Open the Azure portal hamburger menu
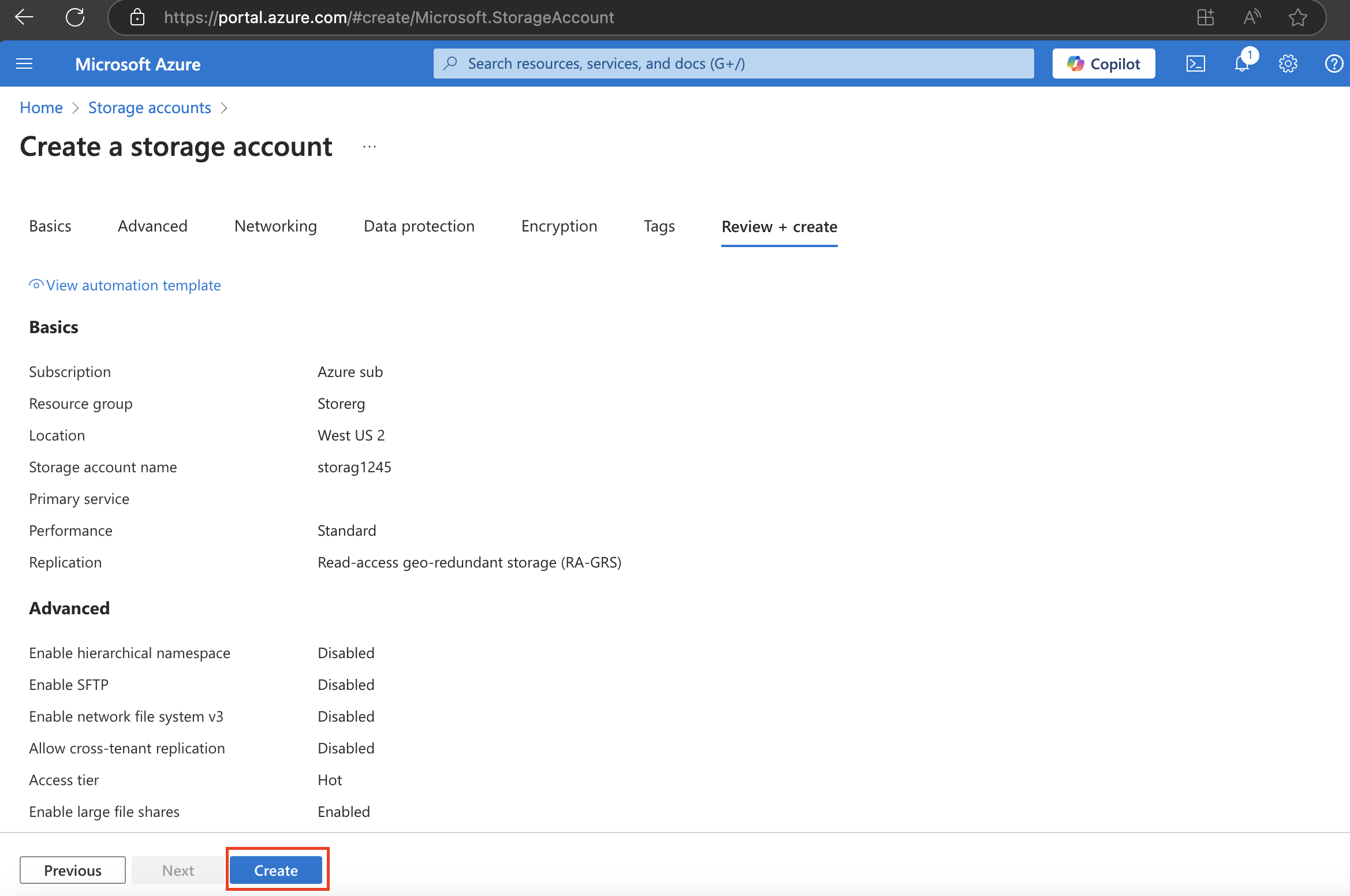 click(24, 64)
